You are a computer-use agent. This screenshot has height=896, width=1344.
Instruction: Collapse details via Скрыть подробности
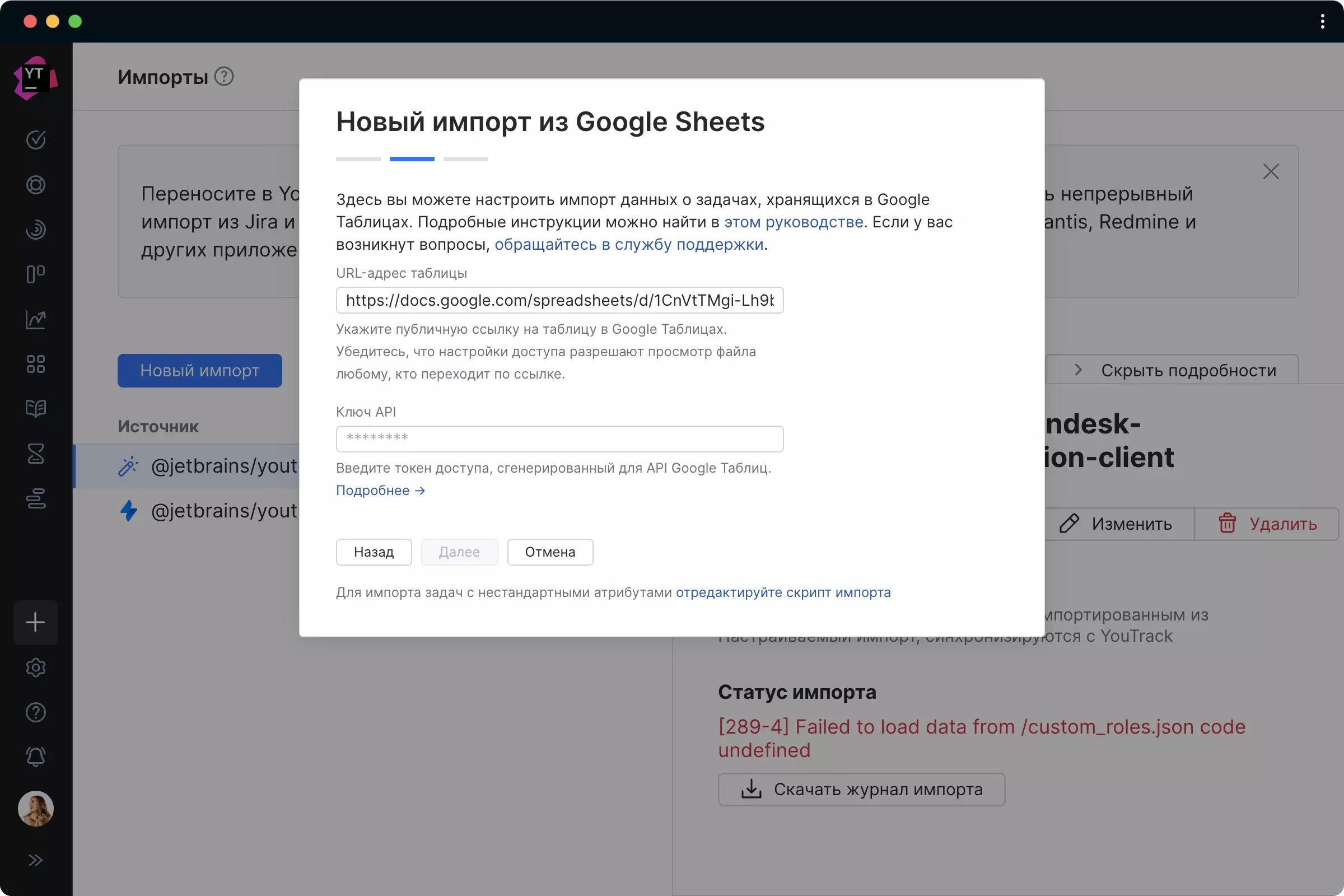click(x=1188, y=370)
